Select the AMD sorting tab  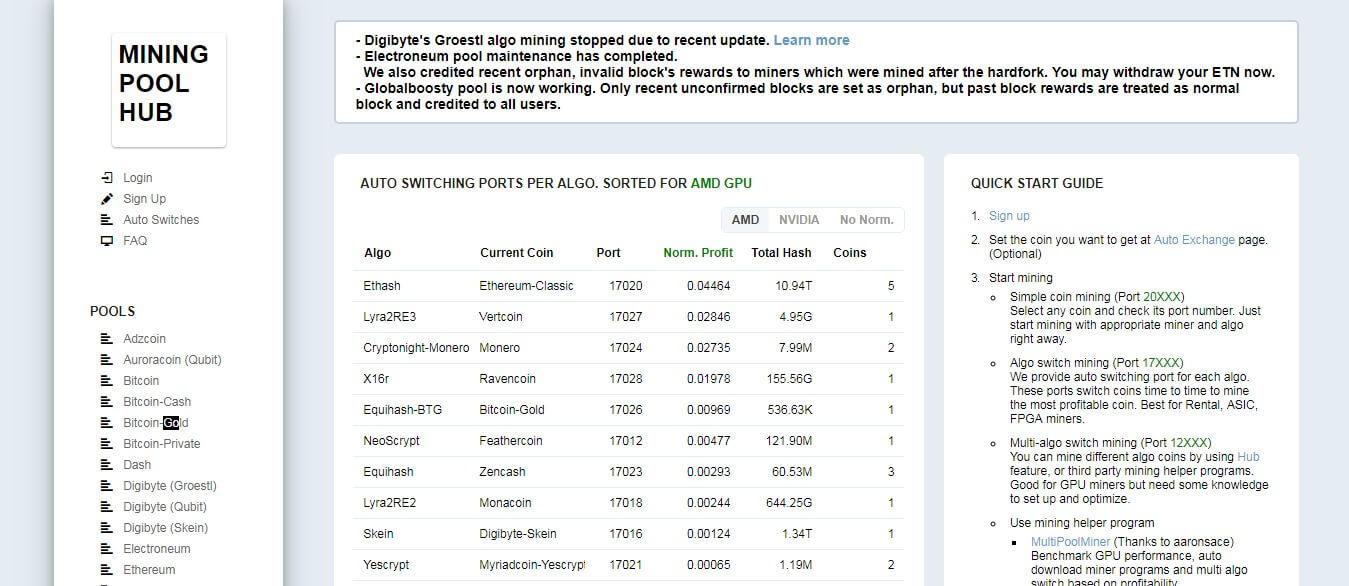tap(745, 220)
